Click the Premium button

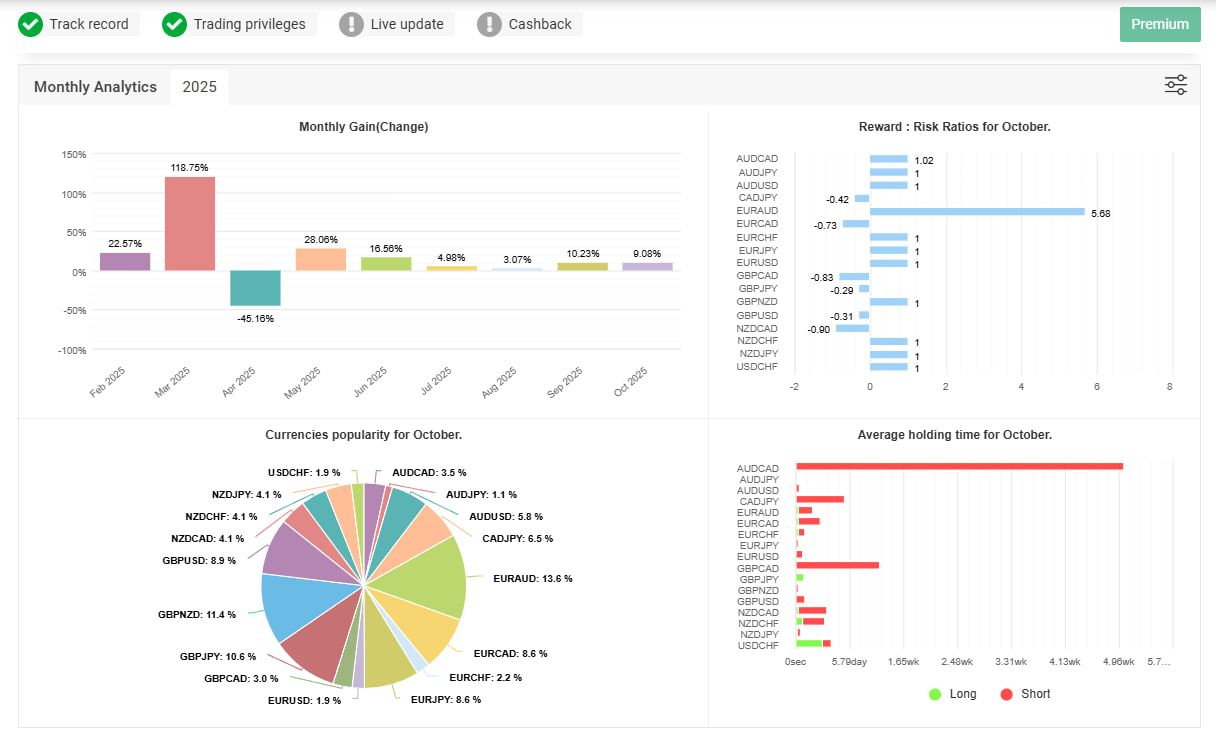(1160, 25)
